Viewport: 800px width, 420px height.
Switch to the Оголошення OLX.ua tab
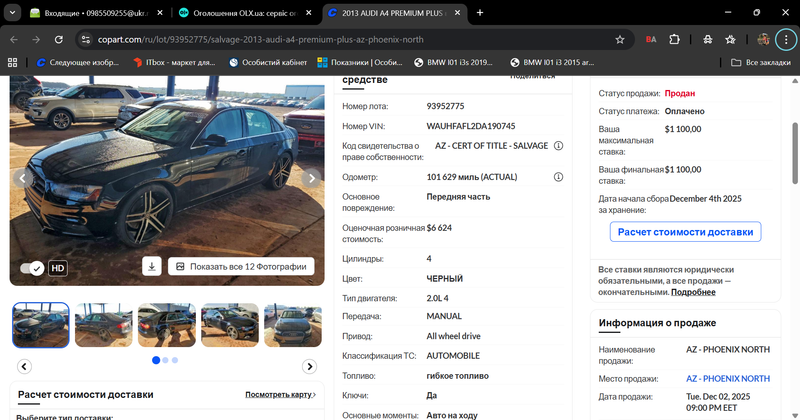pyautogui.click(x=245, y=13)
